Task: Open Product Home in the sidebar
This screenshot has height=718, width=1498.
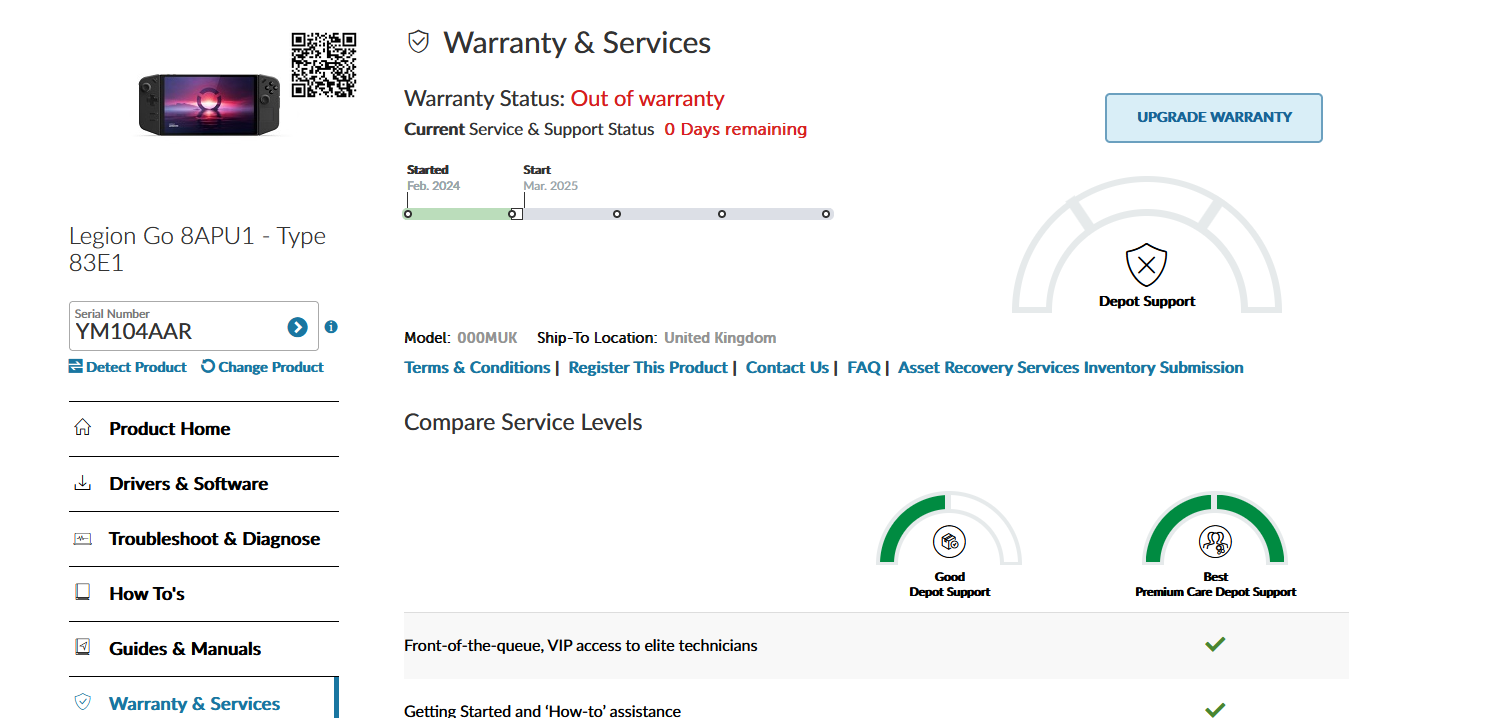Action: (x=169, y=429)
